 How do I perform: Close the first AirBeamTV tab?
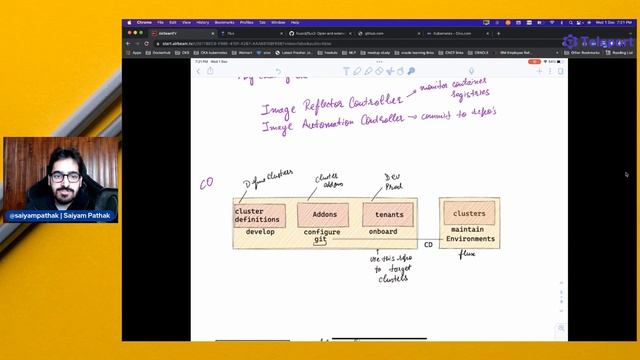click(x=213, y=33)
